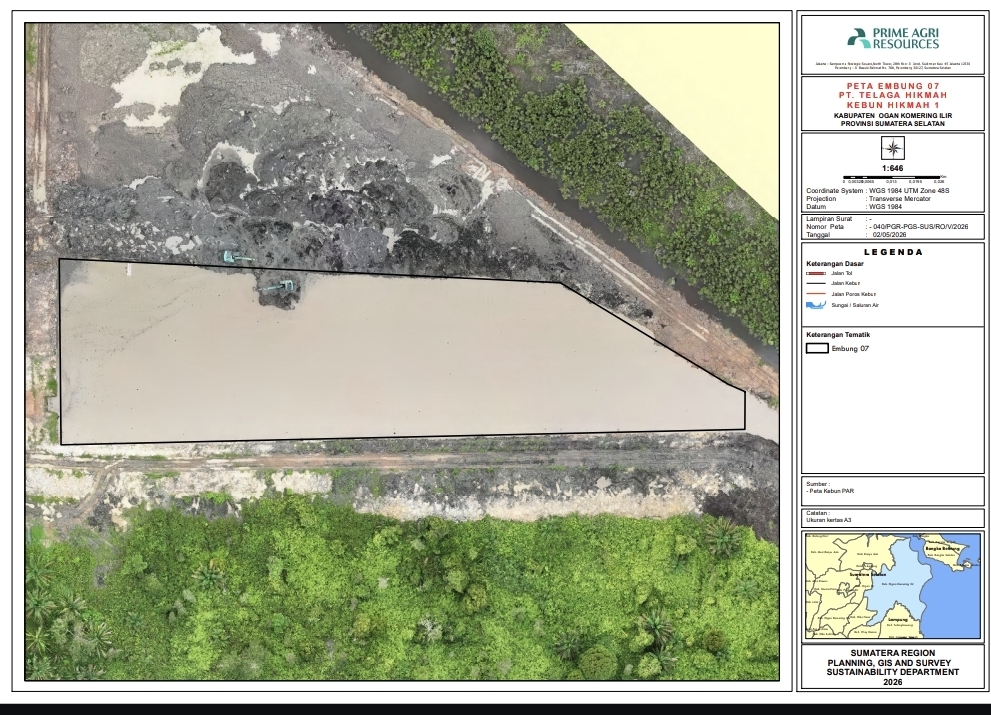
Task: Click the 'LEGENDA' heading
Action: (892, 252)
